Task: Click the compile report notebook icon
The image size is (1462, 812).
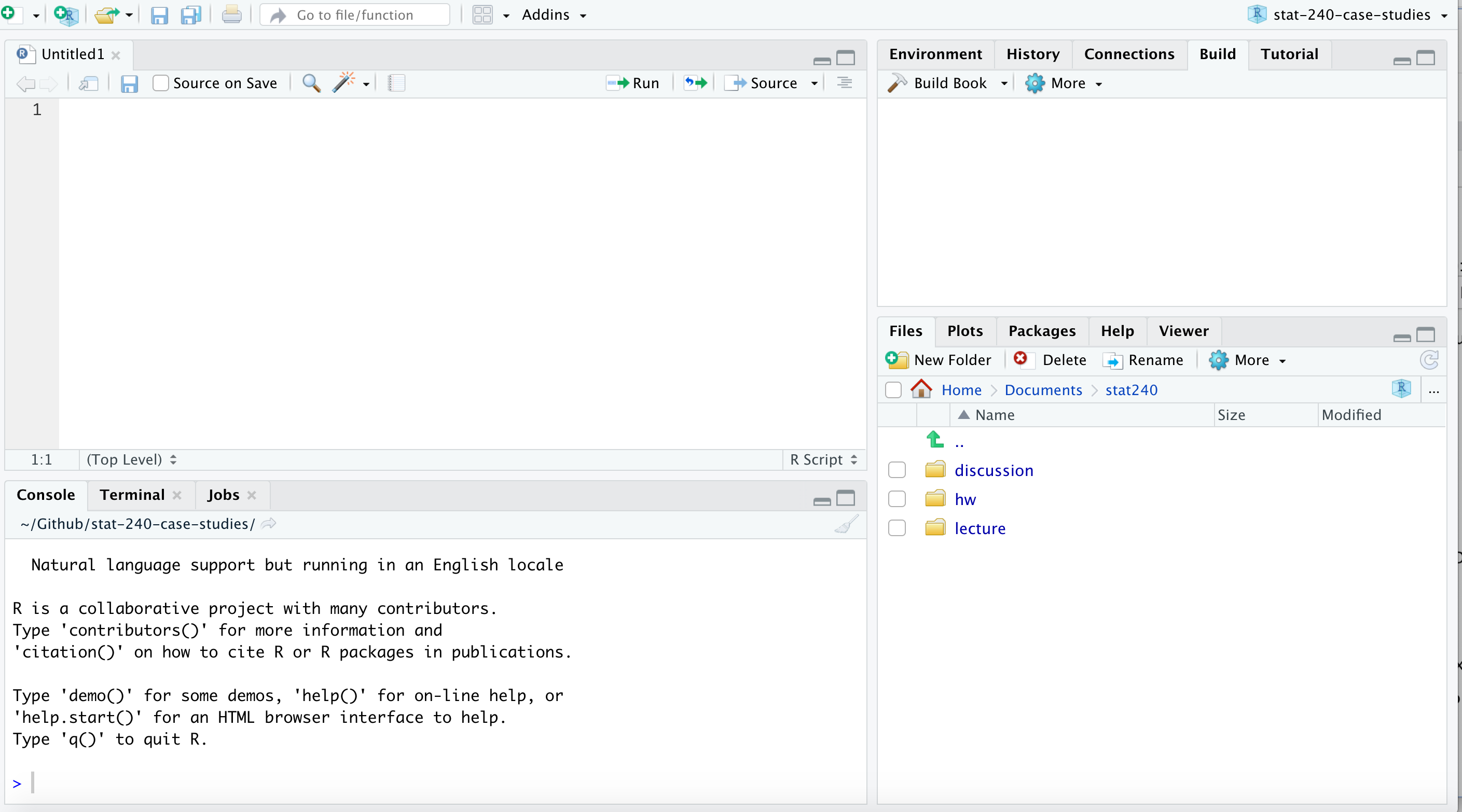Action: [x=396, y=83]
